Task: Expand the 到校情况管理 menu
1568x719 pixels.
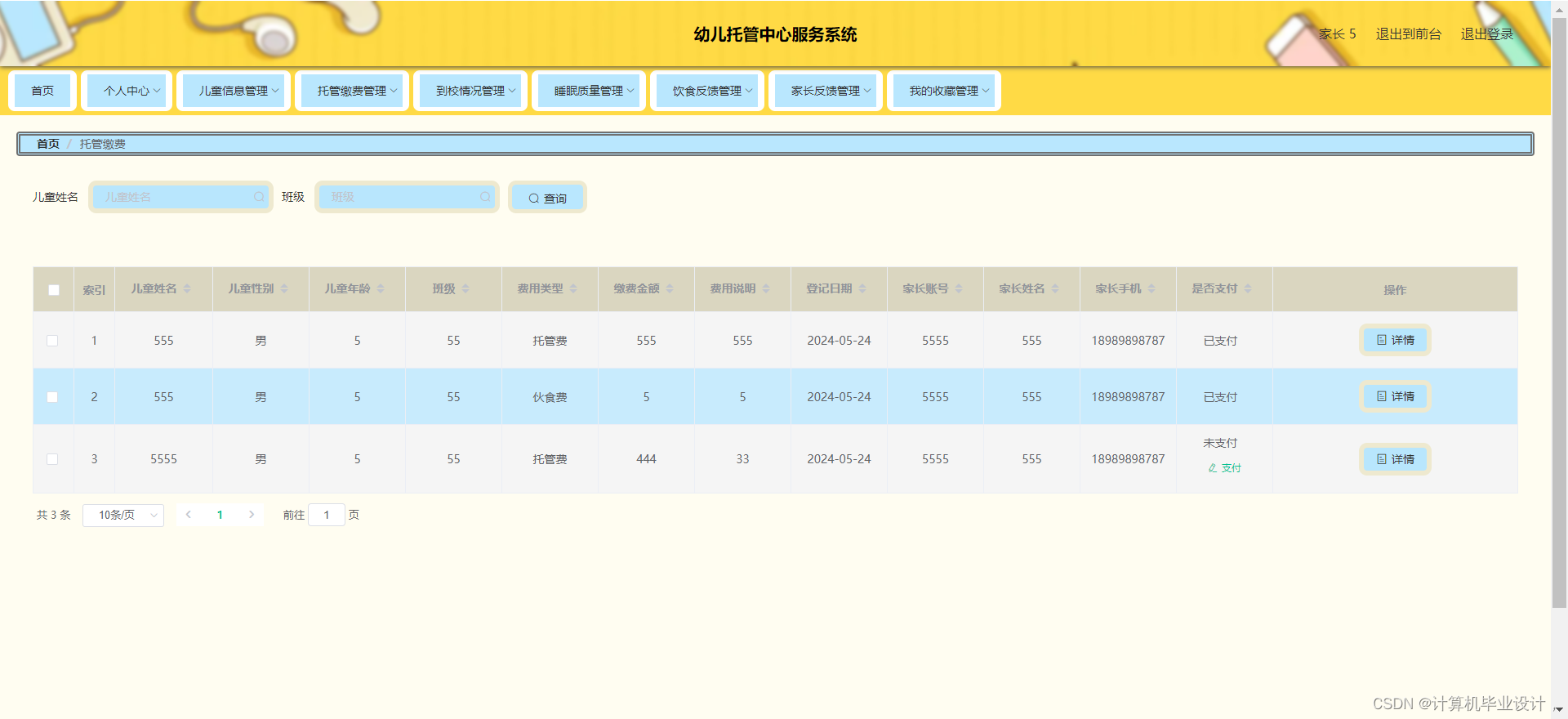Action: [x=470, y=91]
